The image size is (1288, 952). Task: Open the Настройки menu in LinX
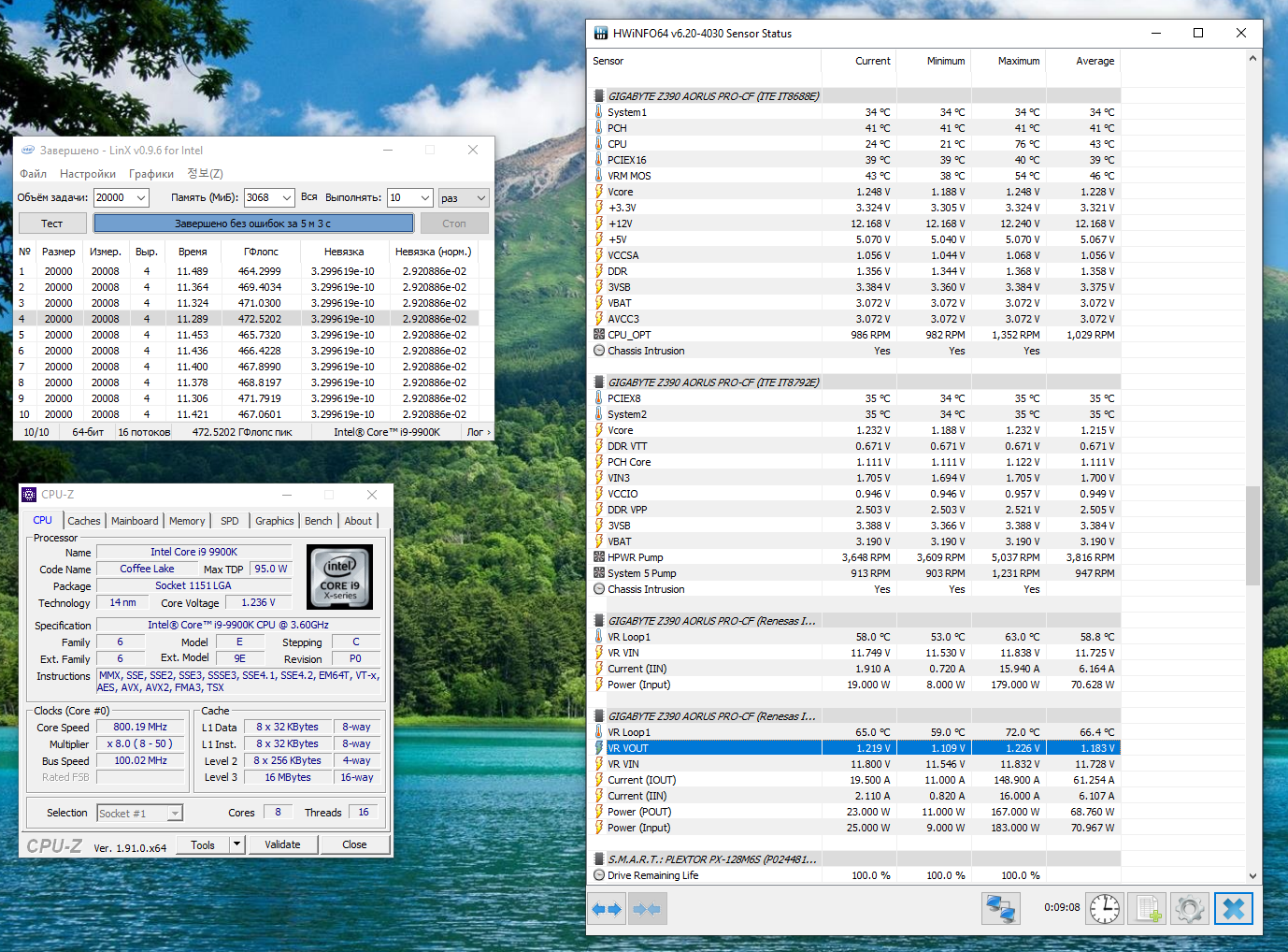tap(88, 174)
